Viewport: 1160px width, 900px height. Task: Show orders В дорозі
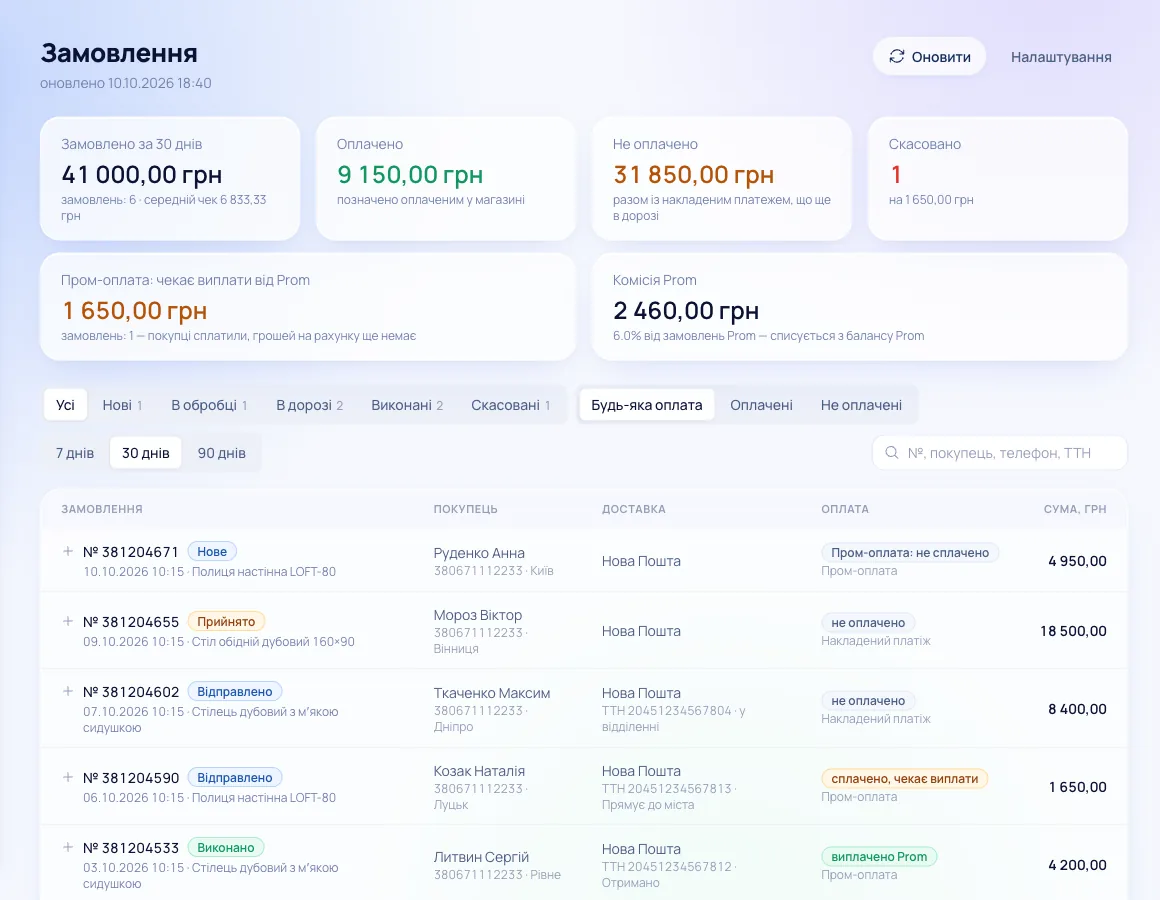pos(309,405)
